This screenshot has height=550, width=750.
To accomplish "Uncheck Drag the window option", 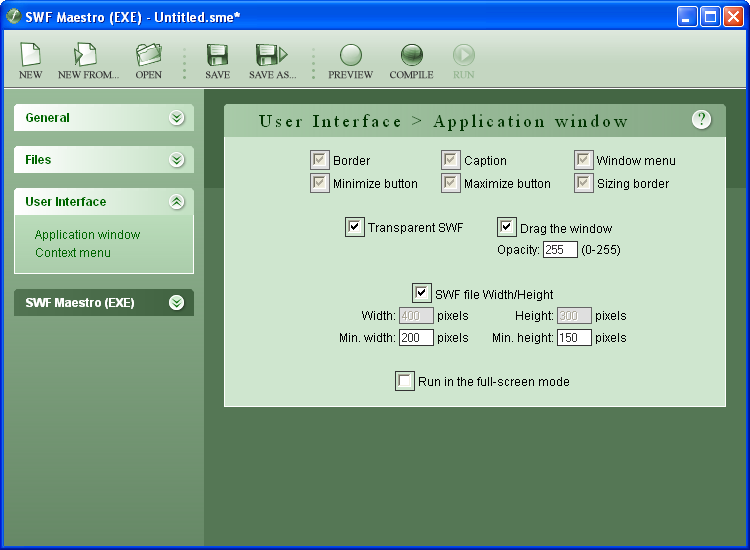I will tap(507, 227).
